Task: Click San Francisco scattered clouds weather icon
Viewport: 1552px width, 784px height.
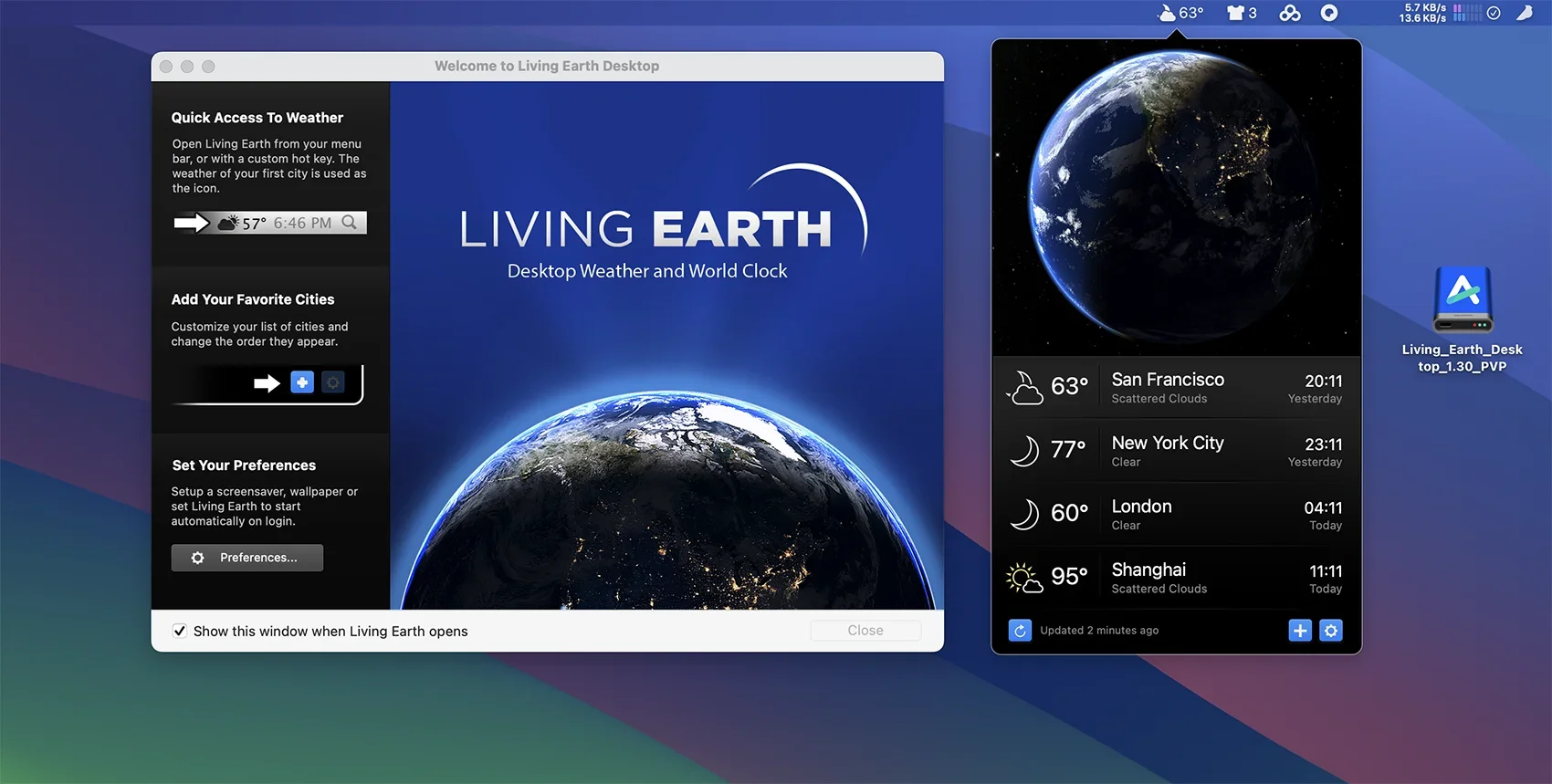Action: (1024, 388)
